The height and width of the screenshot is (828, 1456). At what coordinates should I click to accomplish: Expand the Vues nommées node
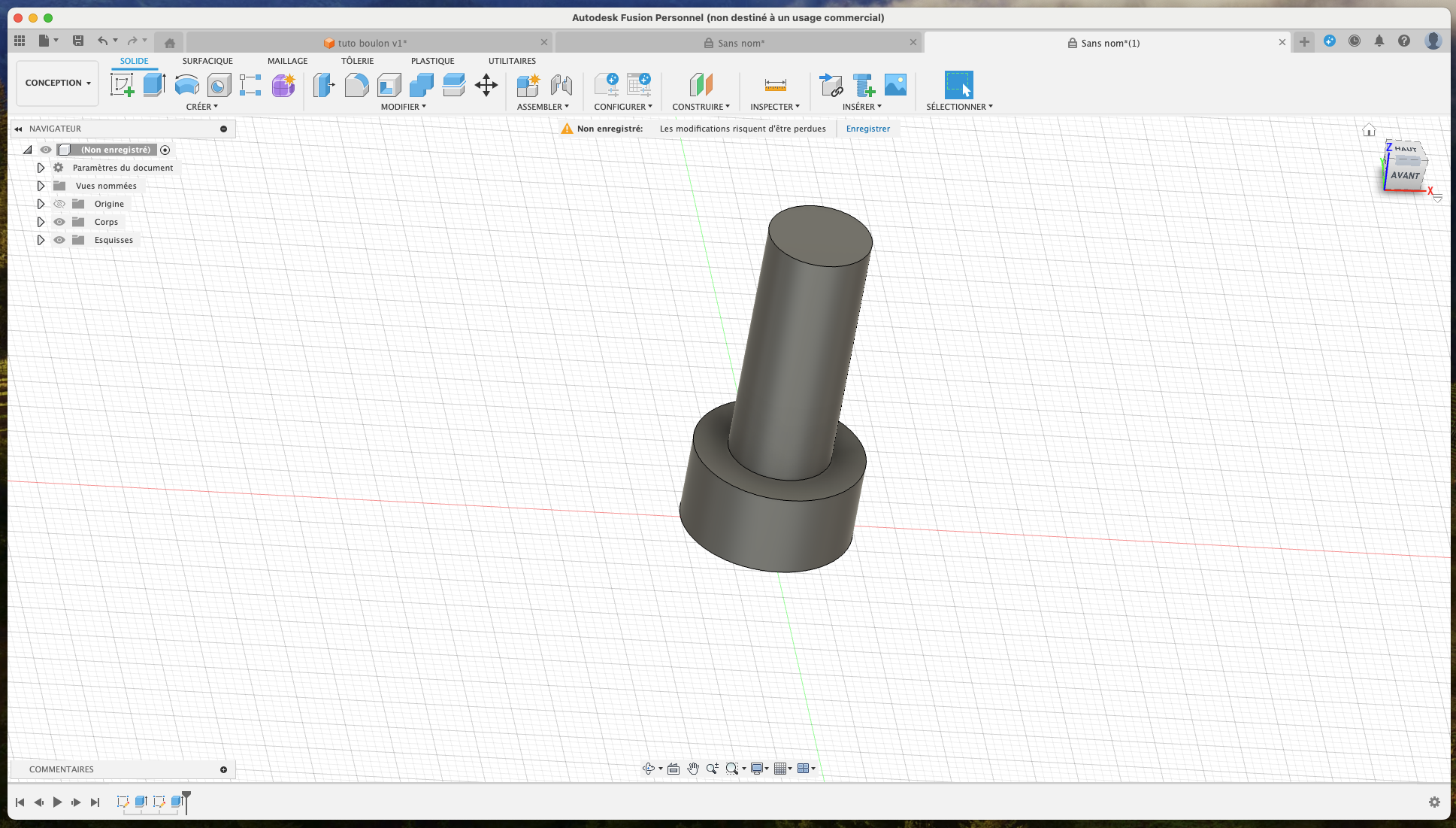[x=41, y=186]
